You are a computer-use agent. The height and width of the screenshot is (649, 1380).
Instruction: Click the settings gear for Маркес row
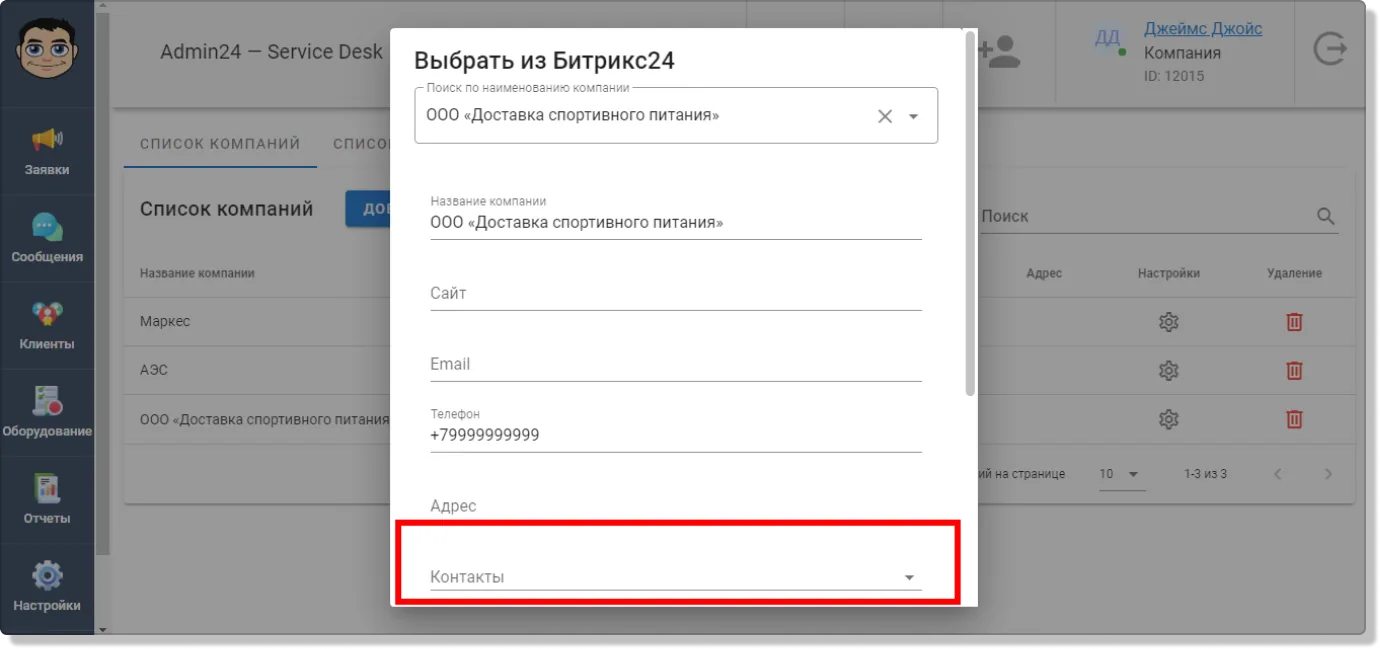[1168, 322]
